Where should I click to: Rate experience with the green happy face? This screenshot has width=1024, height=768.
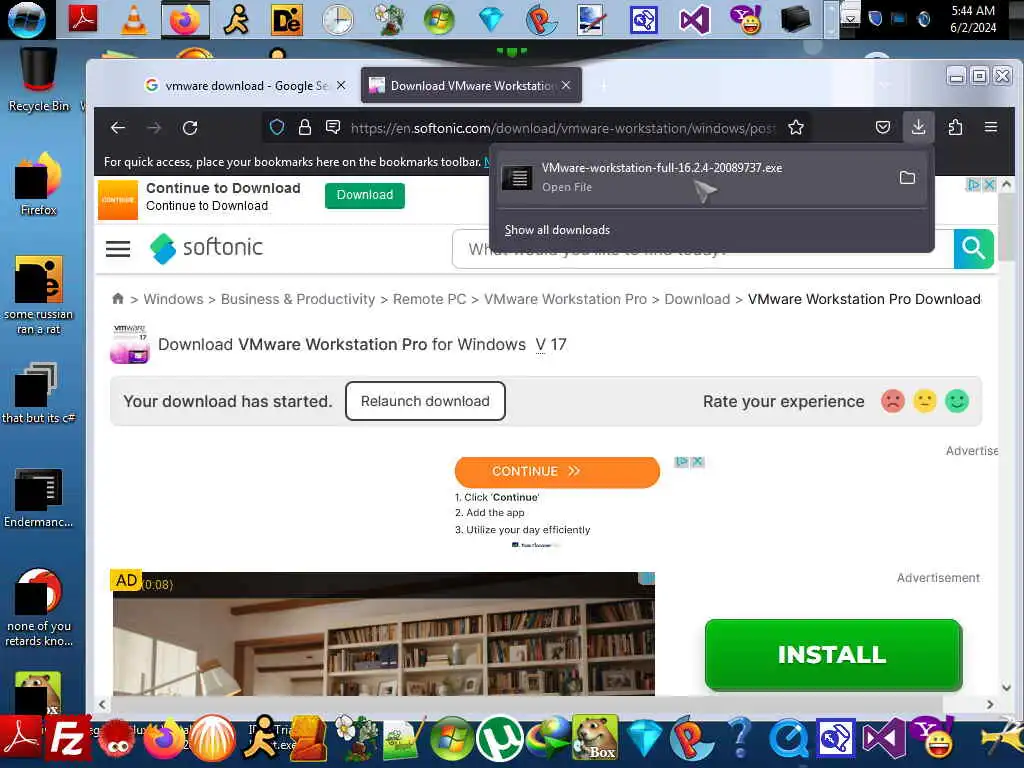point(957,401)
